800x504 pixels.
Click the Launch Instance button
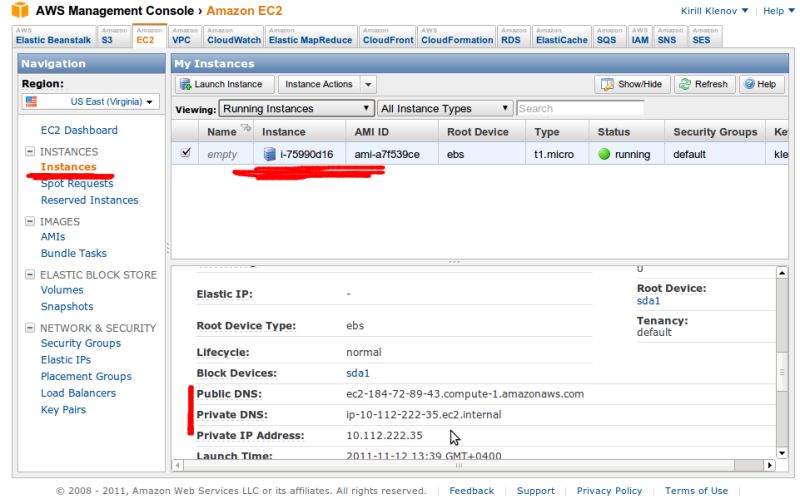coord(225,84)
